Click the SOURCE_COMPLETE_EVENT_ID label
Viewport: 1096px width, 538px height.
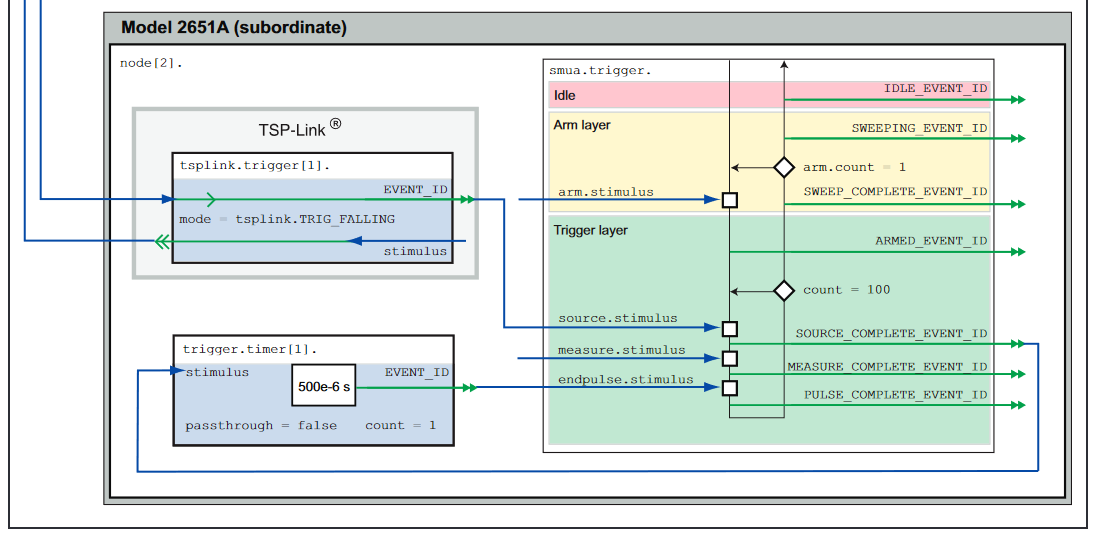pyautogui.click(x=891, y=333)
